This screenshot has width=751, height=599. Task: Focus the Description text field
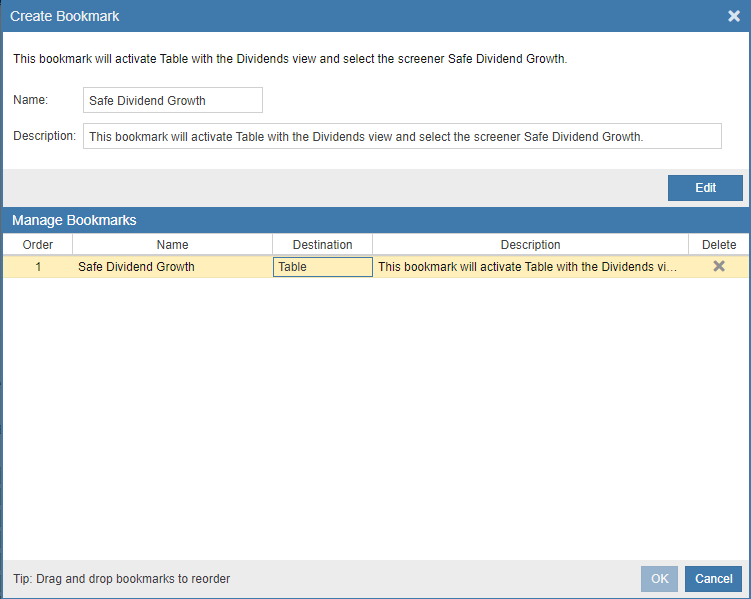coord(402,136)
